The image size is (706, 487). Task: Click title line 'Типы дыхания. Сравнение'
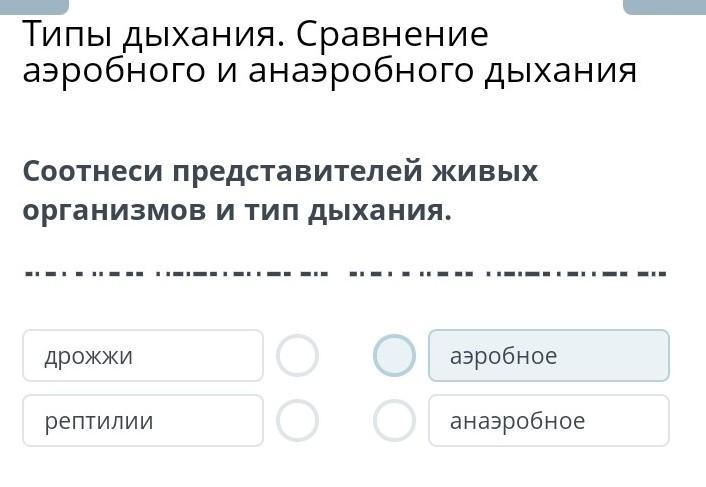pyautogui.click(x=256, y=35)
